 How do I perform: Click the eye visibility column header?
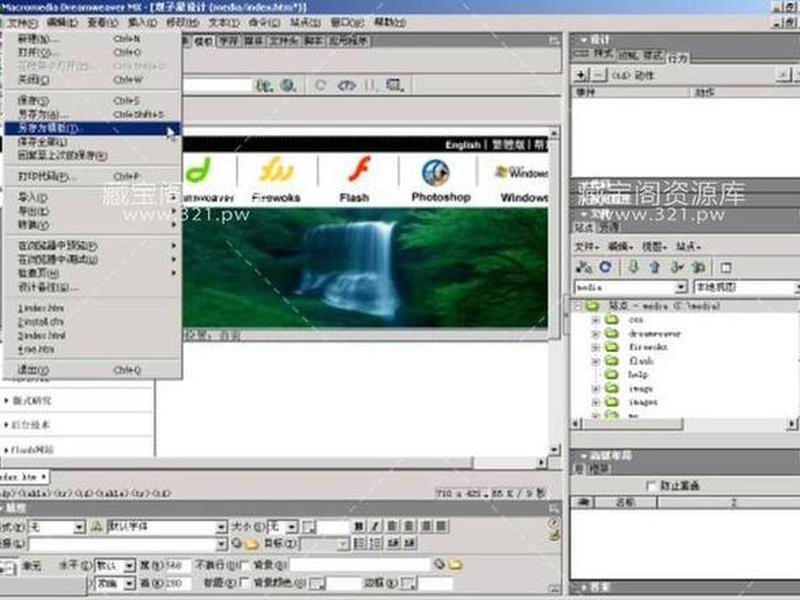click(x=583, y=503)
